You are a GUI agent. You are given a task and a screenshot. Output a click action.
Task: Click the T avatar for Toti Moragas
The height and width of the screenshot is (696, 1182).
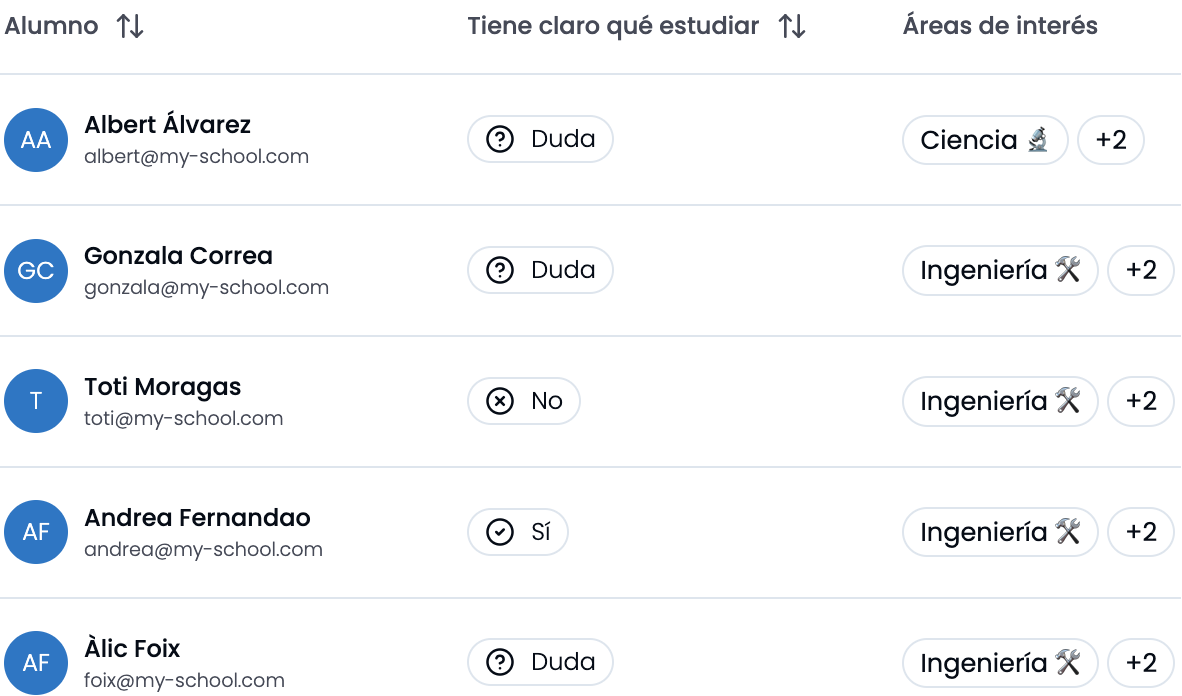click(x=36, y=401)
